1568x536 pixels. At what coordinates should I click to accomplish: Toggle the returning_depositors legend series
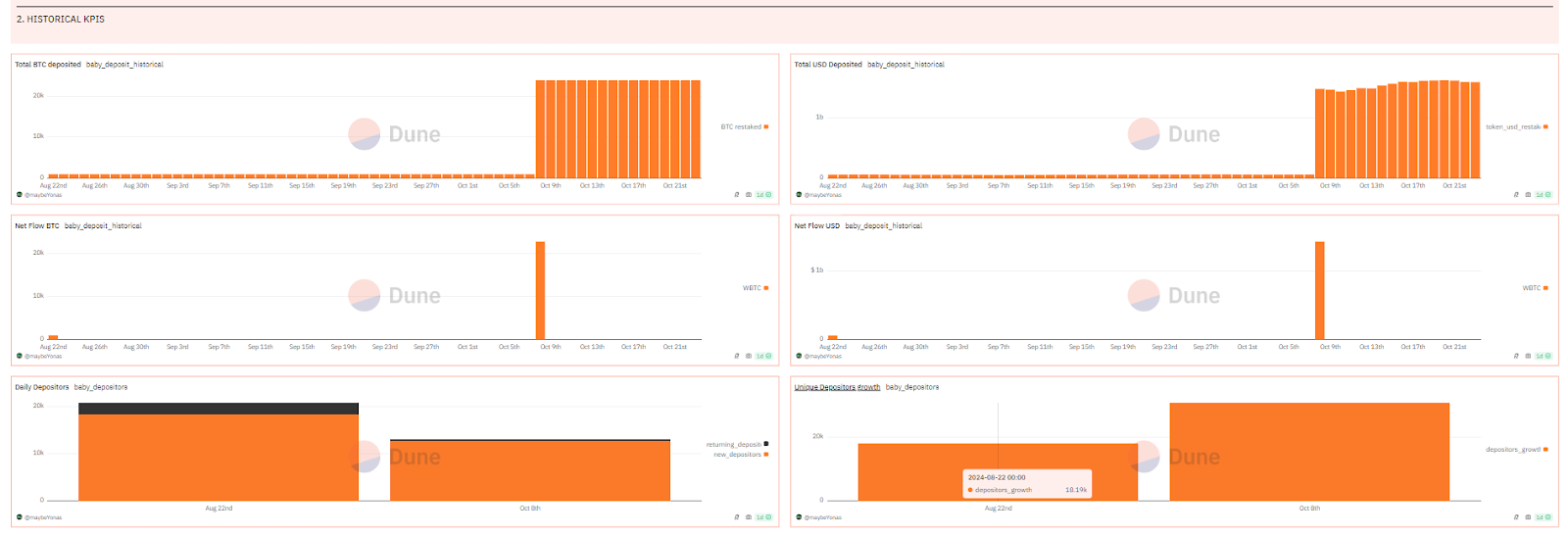pyautogui.click(x=737, y=445)
